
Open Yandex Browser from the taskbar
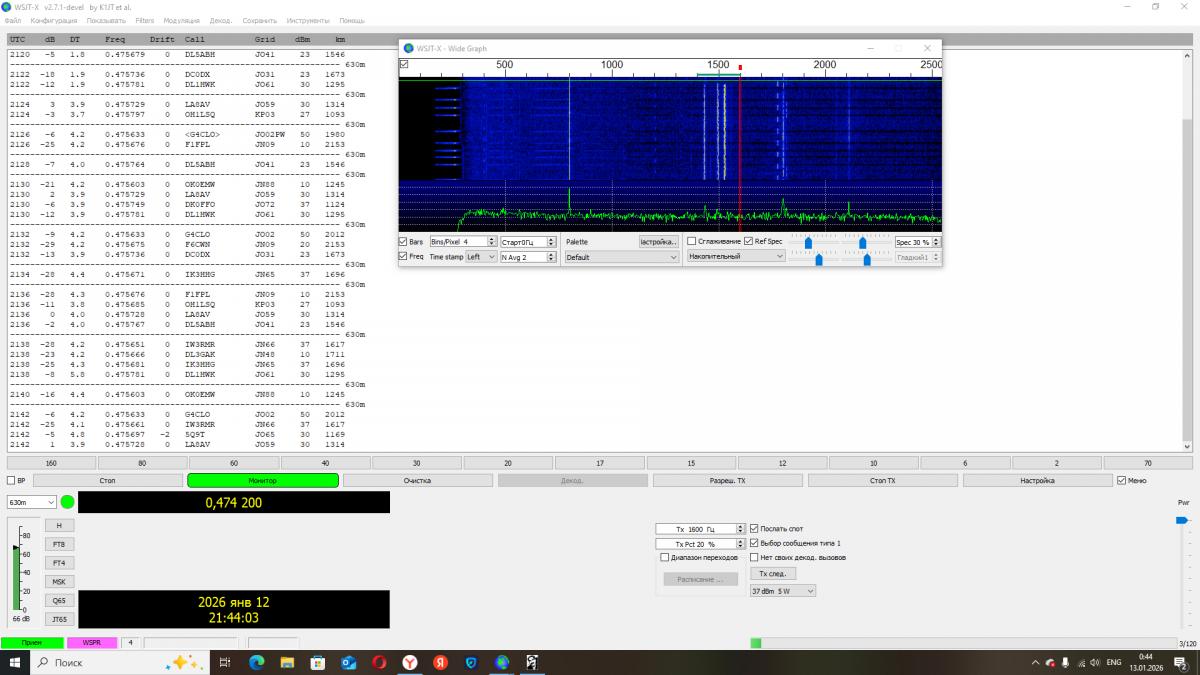(410, 663)
